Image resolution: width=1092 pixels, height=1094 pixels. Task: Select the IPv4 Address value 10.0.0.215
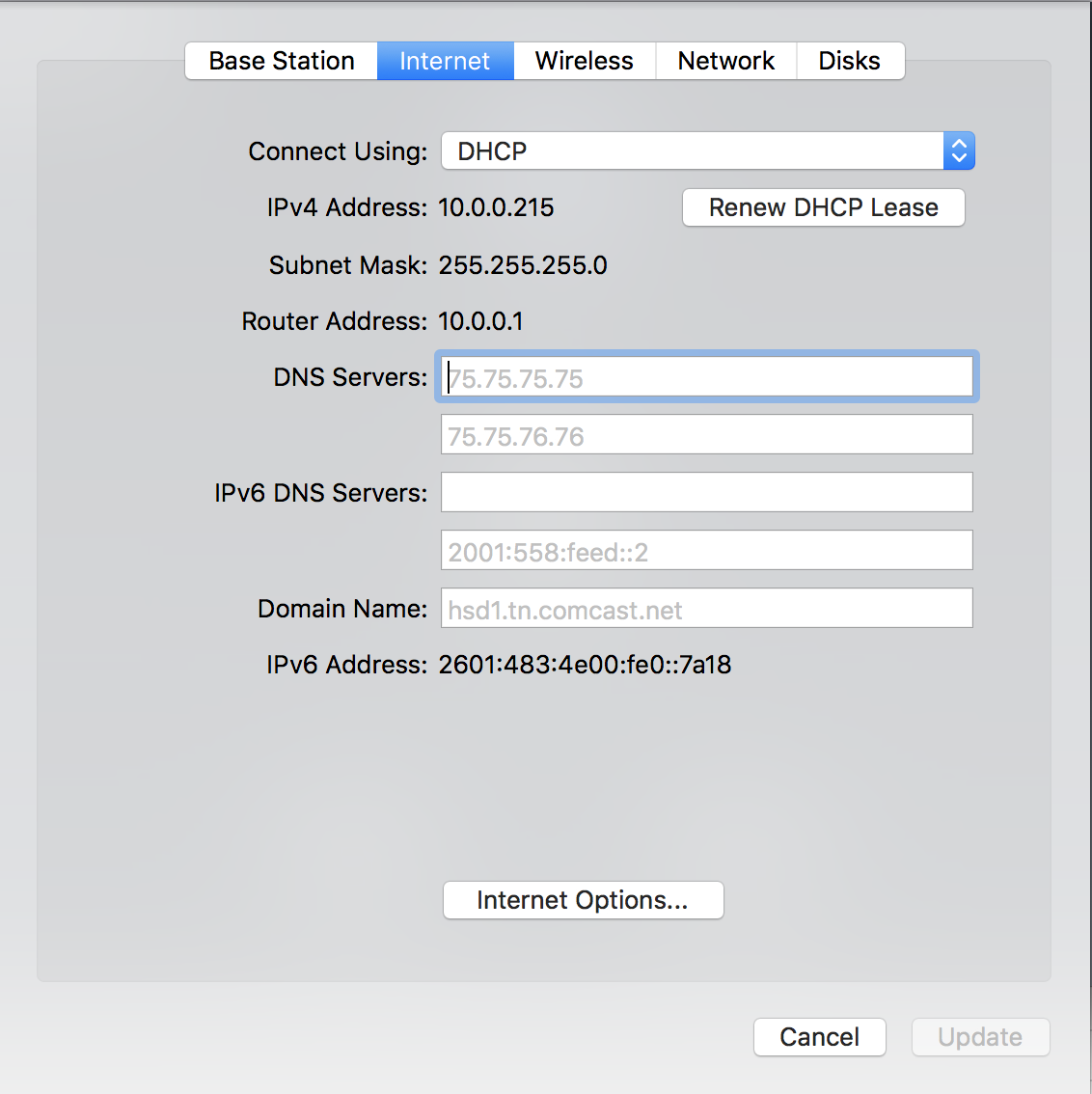[x=496, y=207]
